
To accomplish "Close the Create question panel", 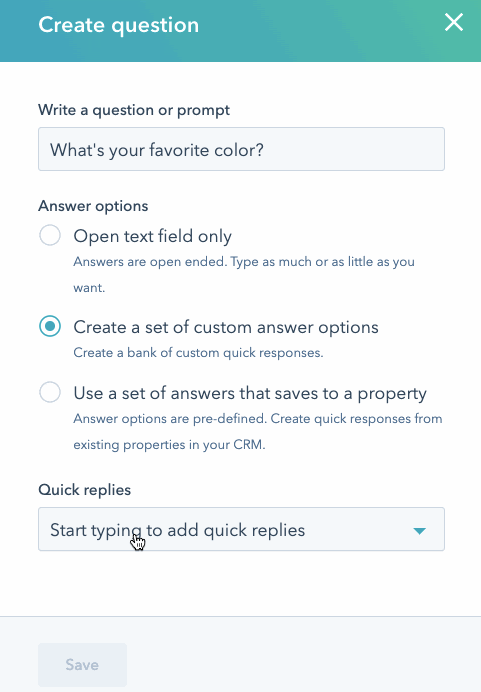I will [x=454, y=22].
